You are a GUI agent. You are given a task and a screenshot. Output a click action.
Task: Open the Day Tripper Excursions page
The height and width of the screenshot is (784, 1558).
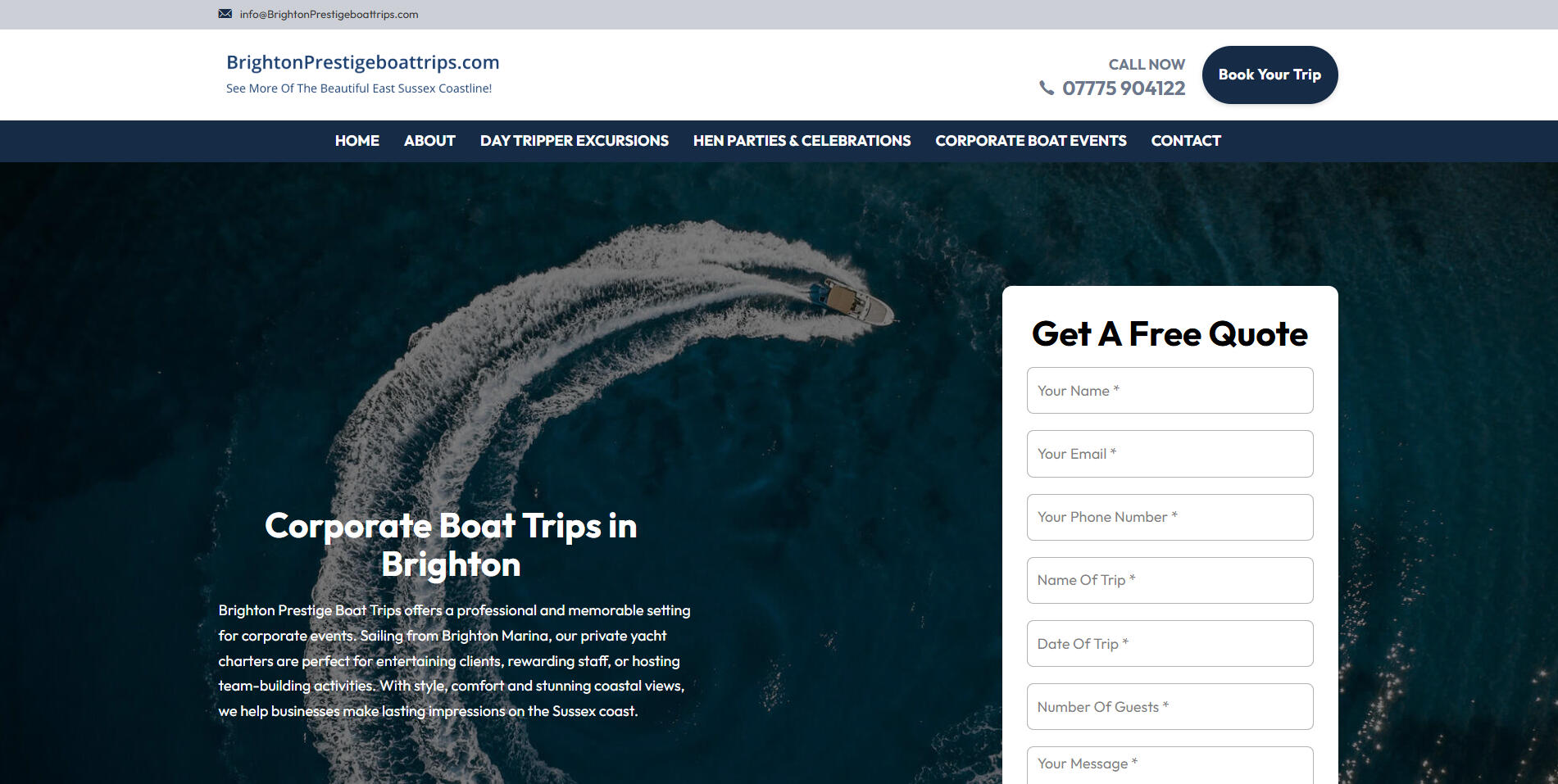(x=574, y=141)
